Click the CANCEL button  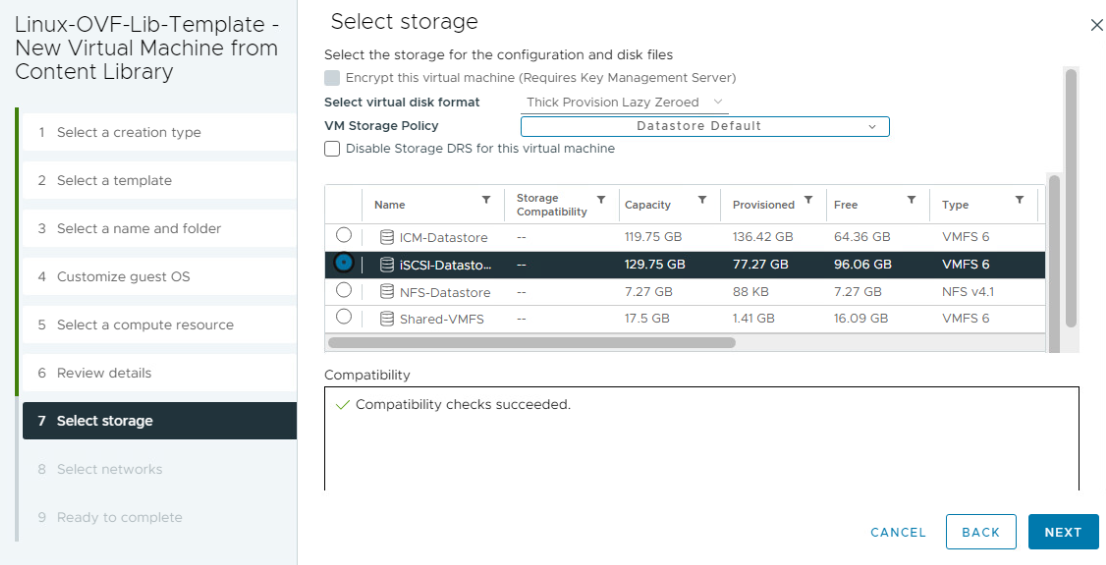coord(898,533)
